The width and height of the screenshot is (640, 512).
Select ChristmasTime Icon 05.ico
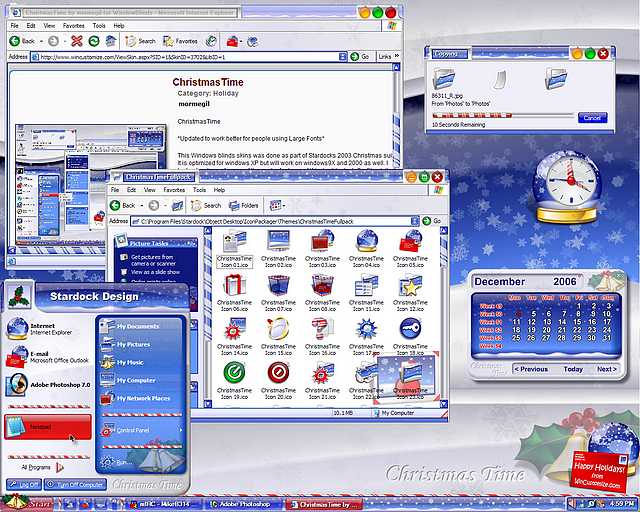tap(410, 248)
